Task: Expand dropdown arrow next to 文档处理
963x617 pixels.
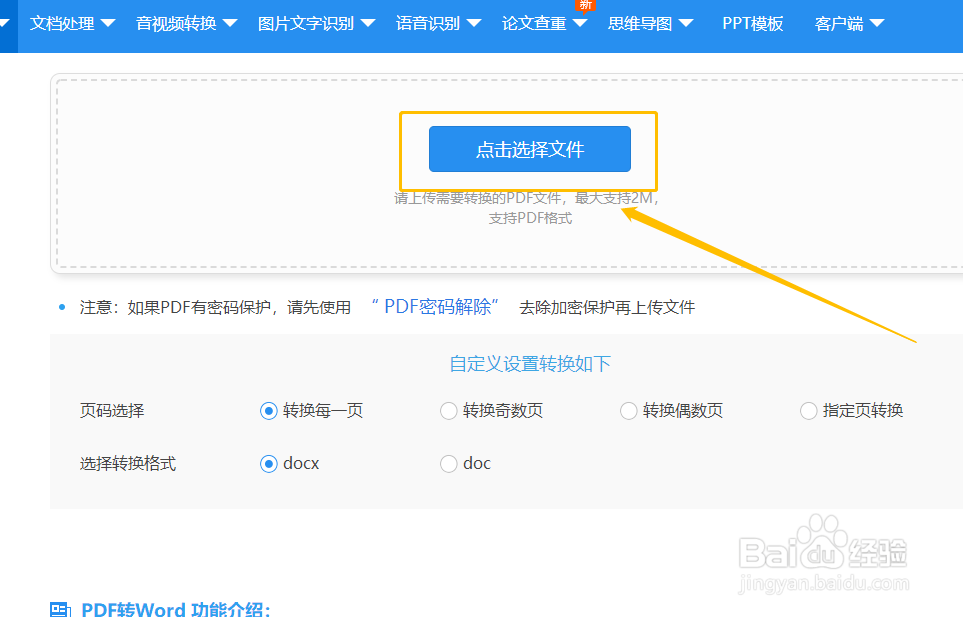Action: (x=108, y=23)
